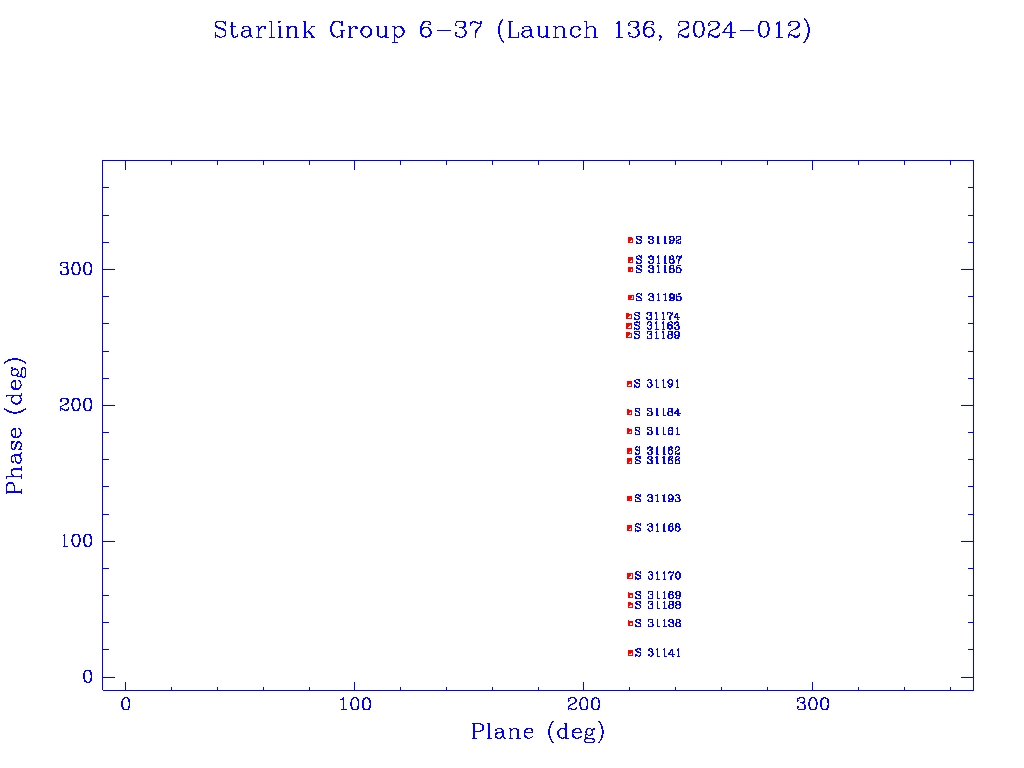The height and width of the screenshot is (768, 1024).
Task: Select the S 31162 label text
Action: (x=658, y=451)
